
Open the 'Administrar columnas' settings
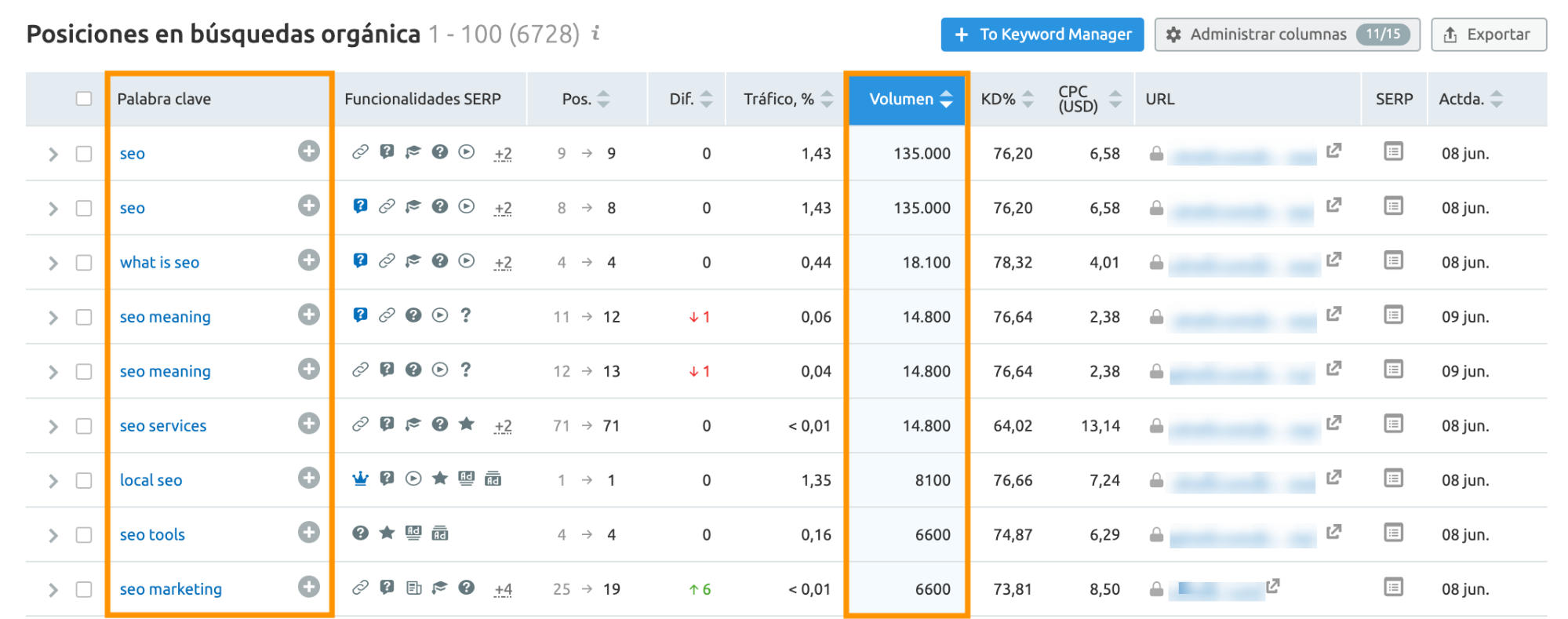pyautogui.click(x=1286, y=35)
